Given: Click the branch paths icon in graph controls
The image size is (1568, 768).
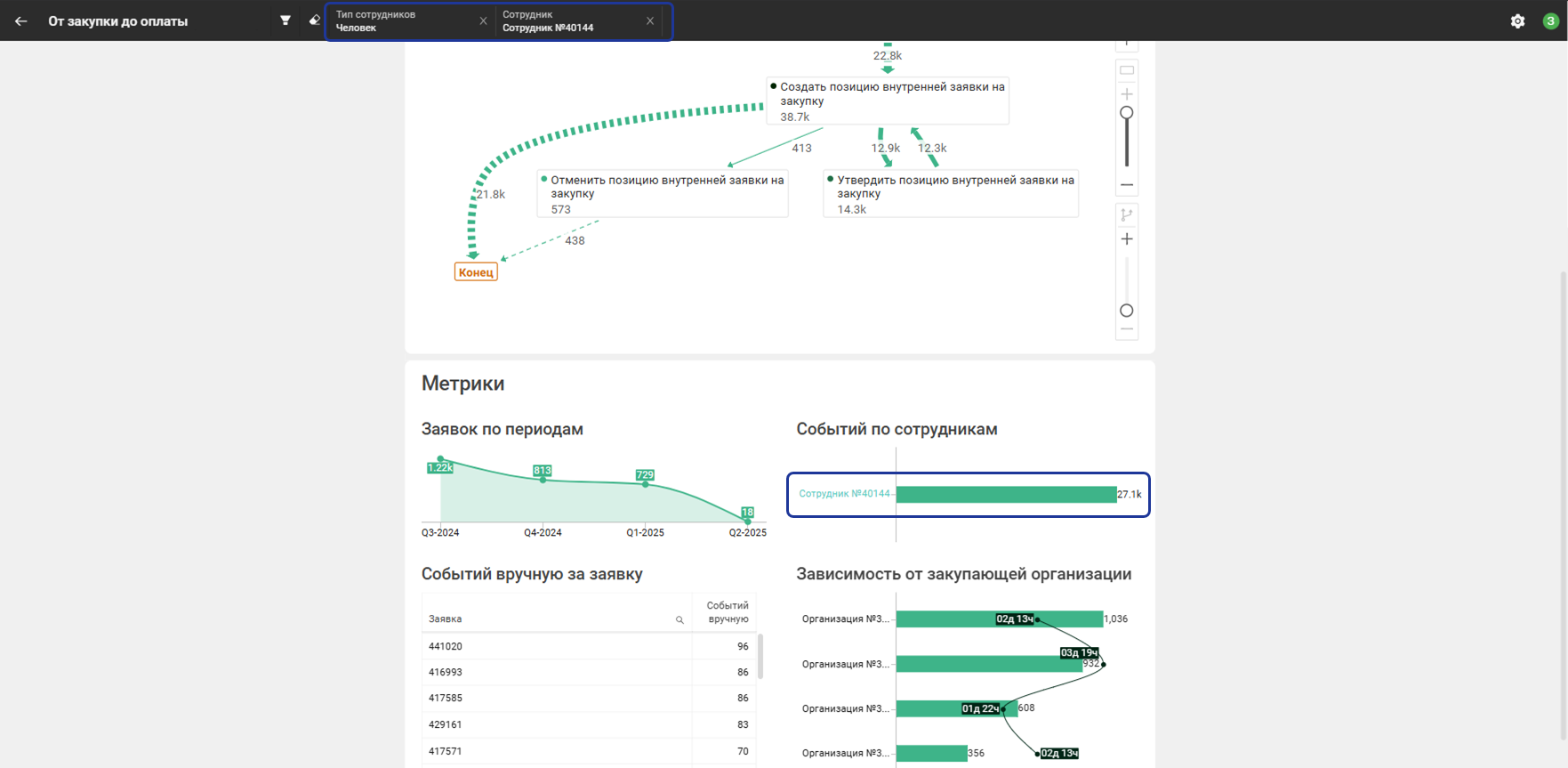Looking at the screenshot, I should point(1127,214).
